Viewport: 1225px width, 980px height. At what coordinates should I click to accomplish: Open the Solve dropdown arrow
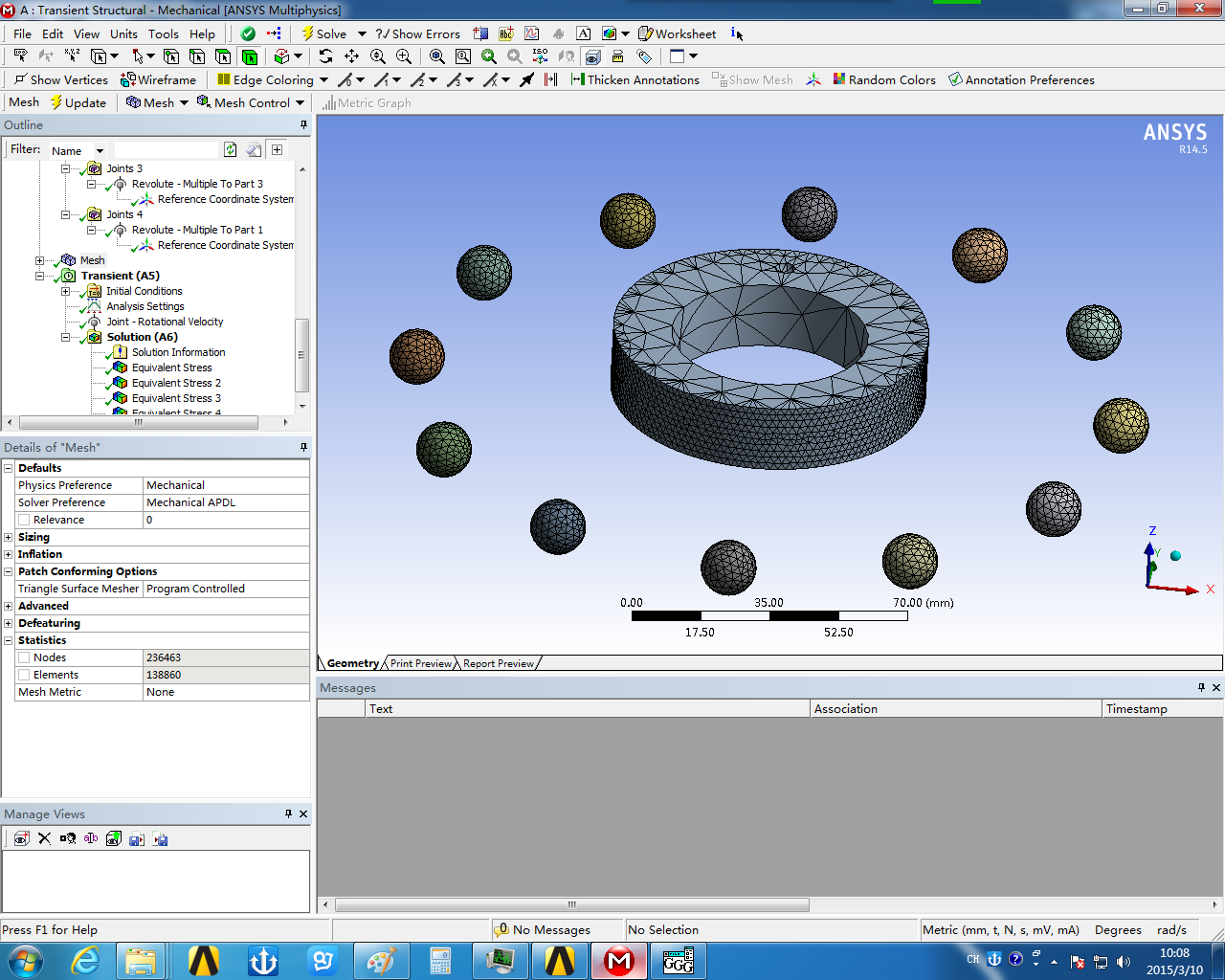362,33
